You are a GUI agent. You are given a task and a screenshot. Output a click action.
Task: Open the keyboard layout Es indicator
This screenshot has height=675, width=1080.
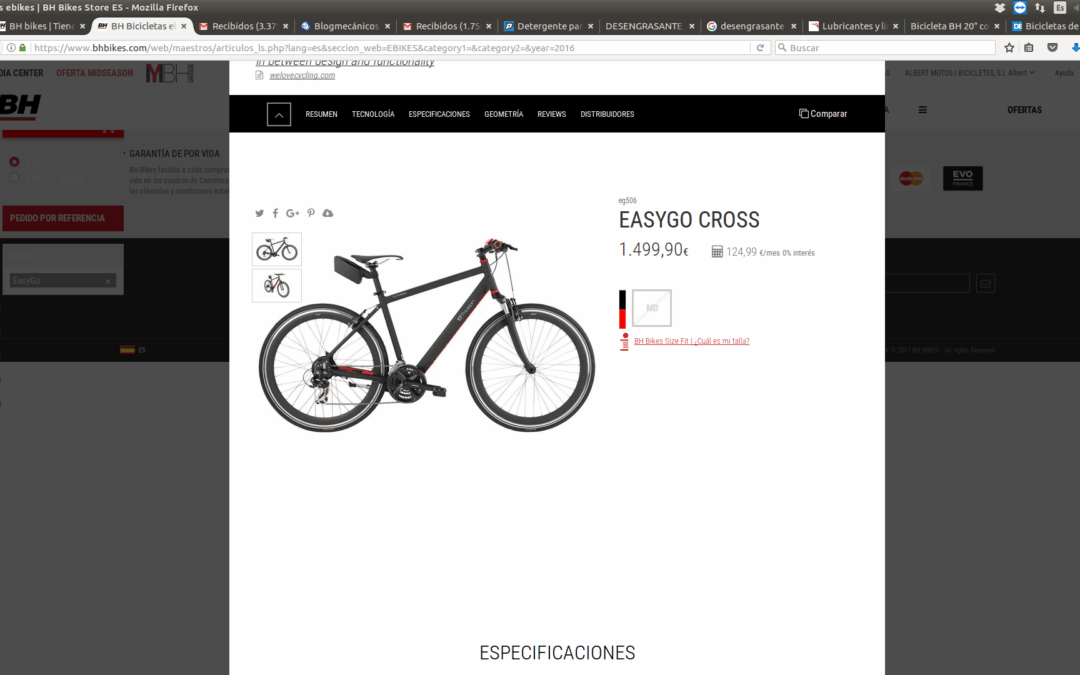coord(1060,8)
